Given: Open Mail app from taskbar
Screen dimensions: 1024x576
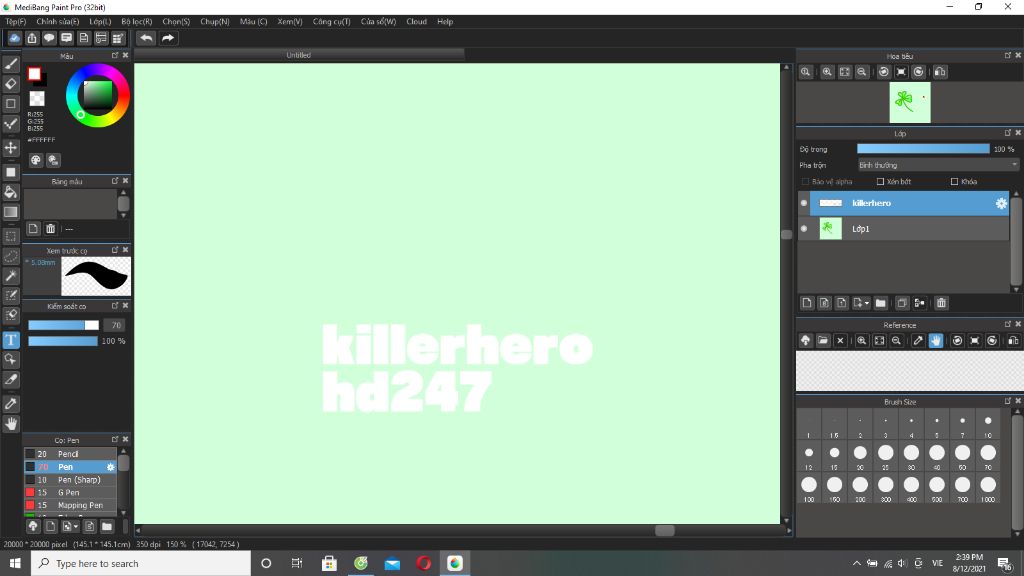Looking at the screenshot, I should (392, 563).
